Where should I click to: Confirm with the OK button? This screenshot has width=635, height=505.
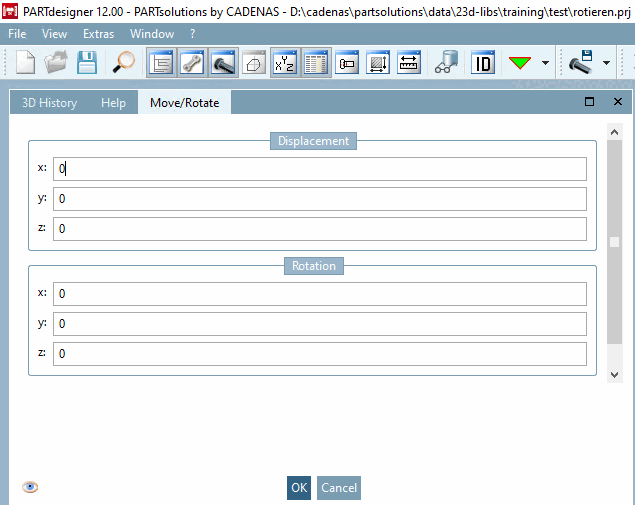coord(299,488)
